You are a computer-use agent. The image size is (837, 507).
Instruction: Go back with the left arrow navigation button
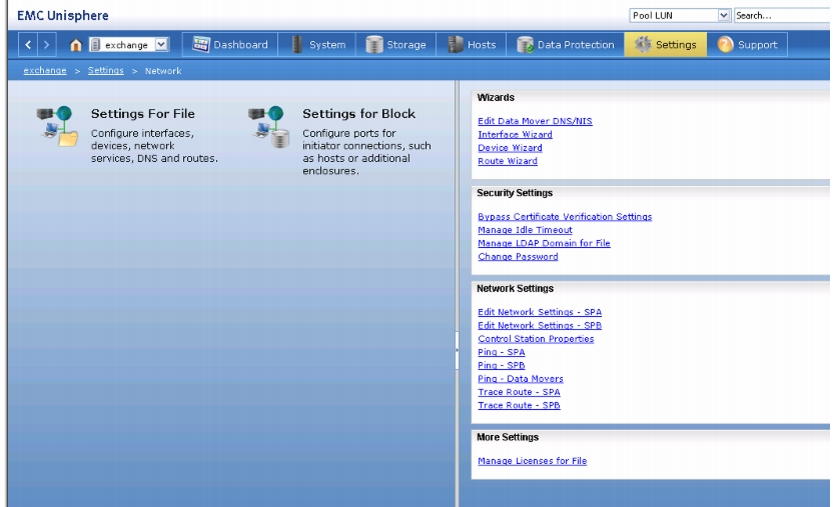pyautogui.click(x=28, y=45)
